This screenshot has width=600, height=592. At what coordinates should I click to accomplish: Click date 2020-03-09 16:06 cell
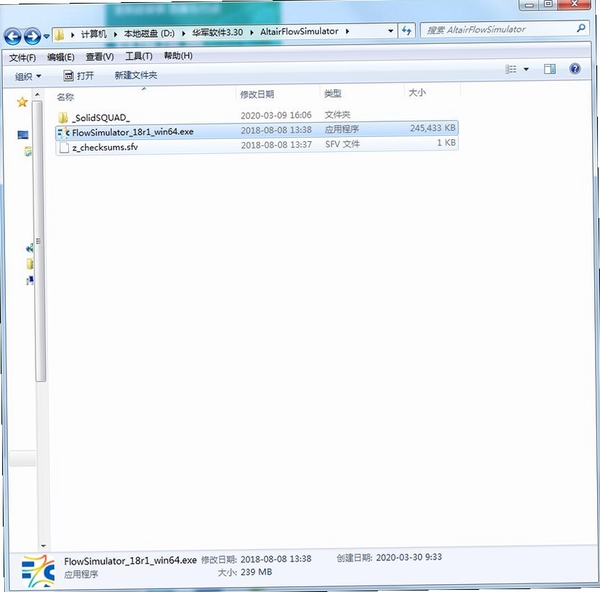point(276,115)
